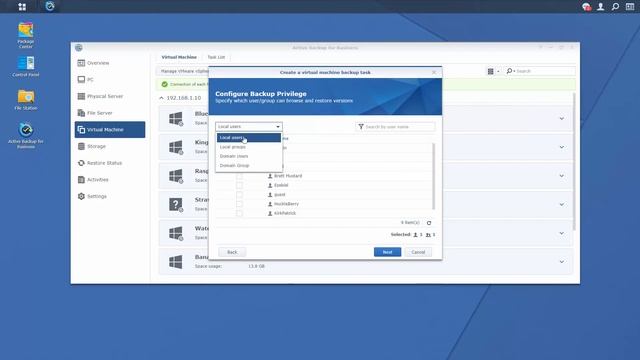Focus the Search field in Active Backup window

[540, 71]
